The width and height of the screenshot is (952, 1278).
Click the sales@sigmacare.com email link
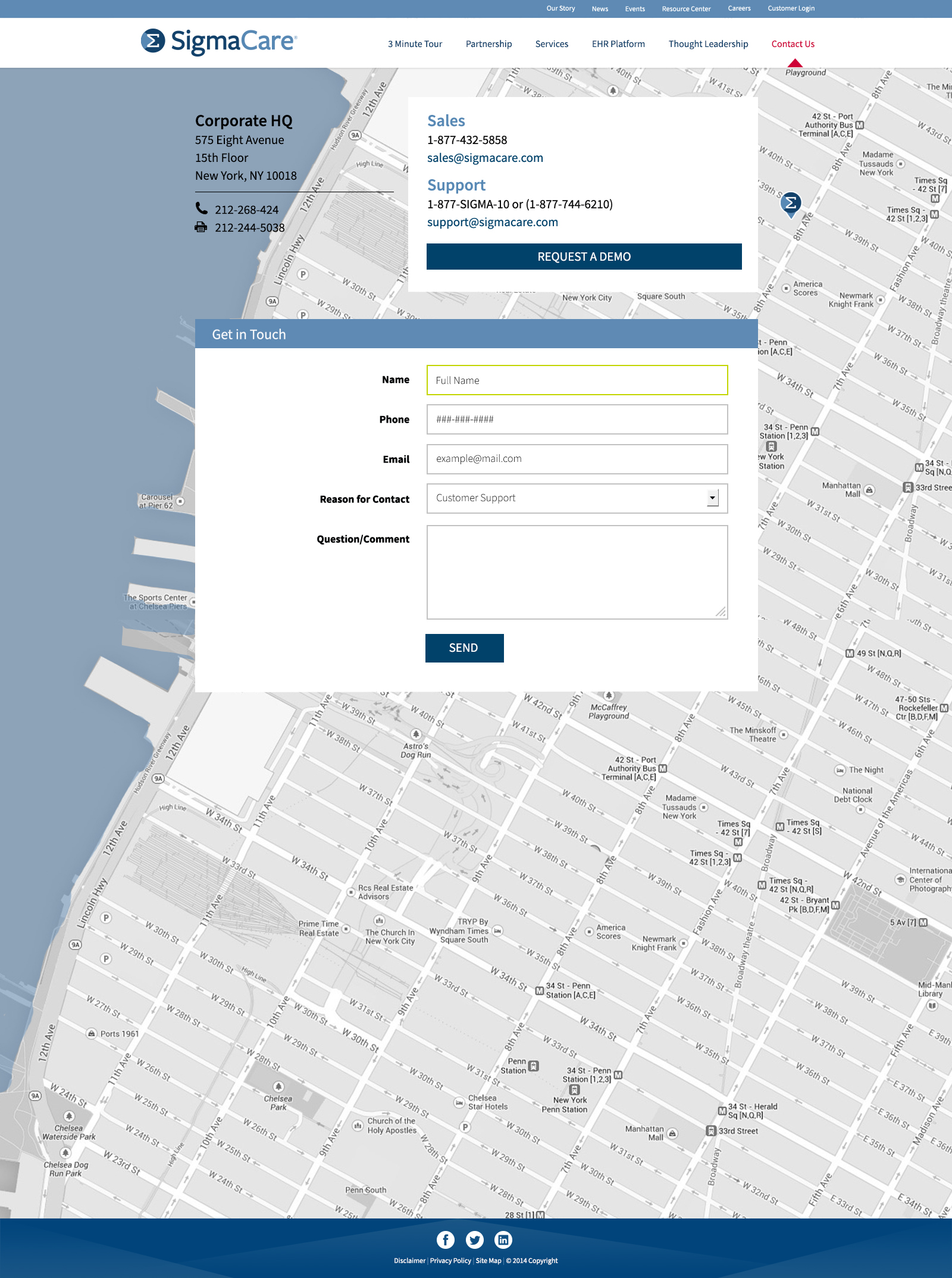485,158
